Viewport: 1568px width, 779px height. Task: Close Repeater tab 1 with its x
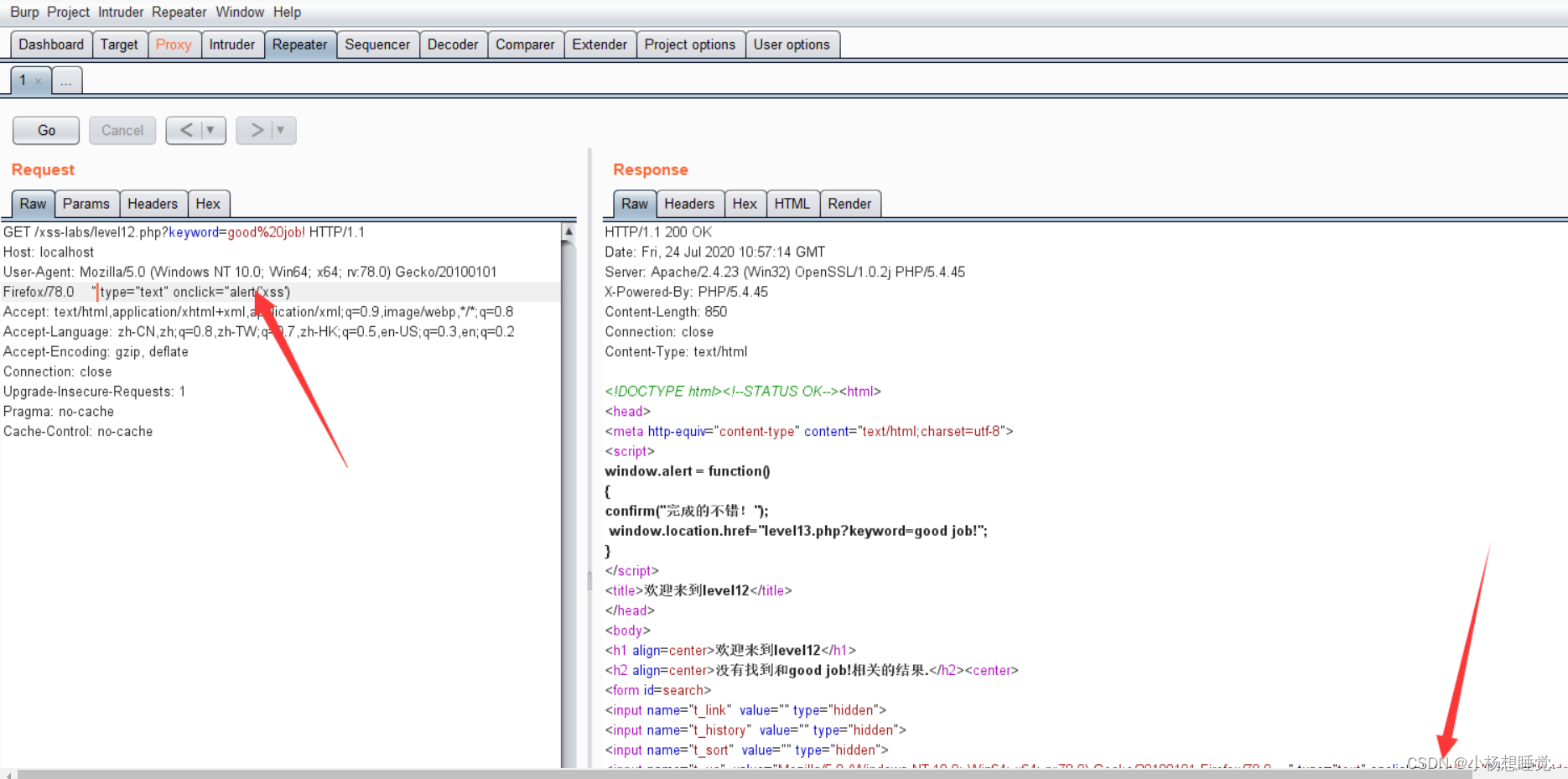(39, 81)
